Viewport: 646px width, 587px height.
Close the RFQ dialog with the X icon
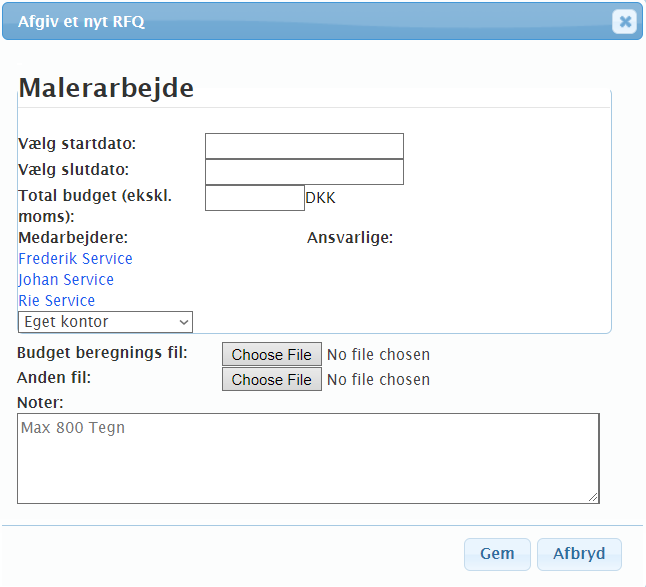(624, 21)
